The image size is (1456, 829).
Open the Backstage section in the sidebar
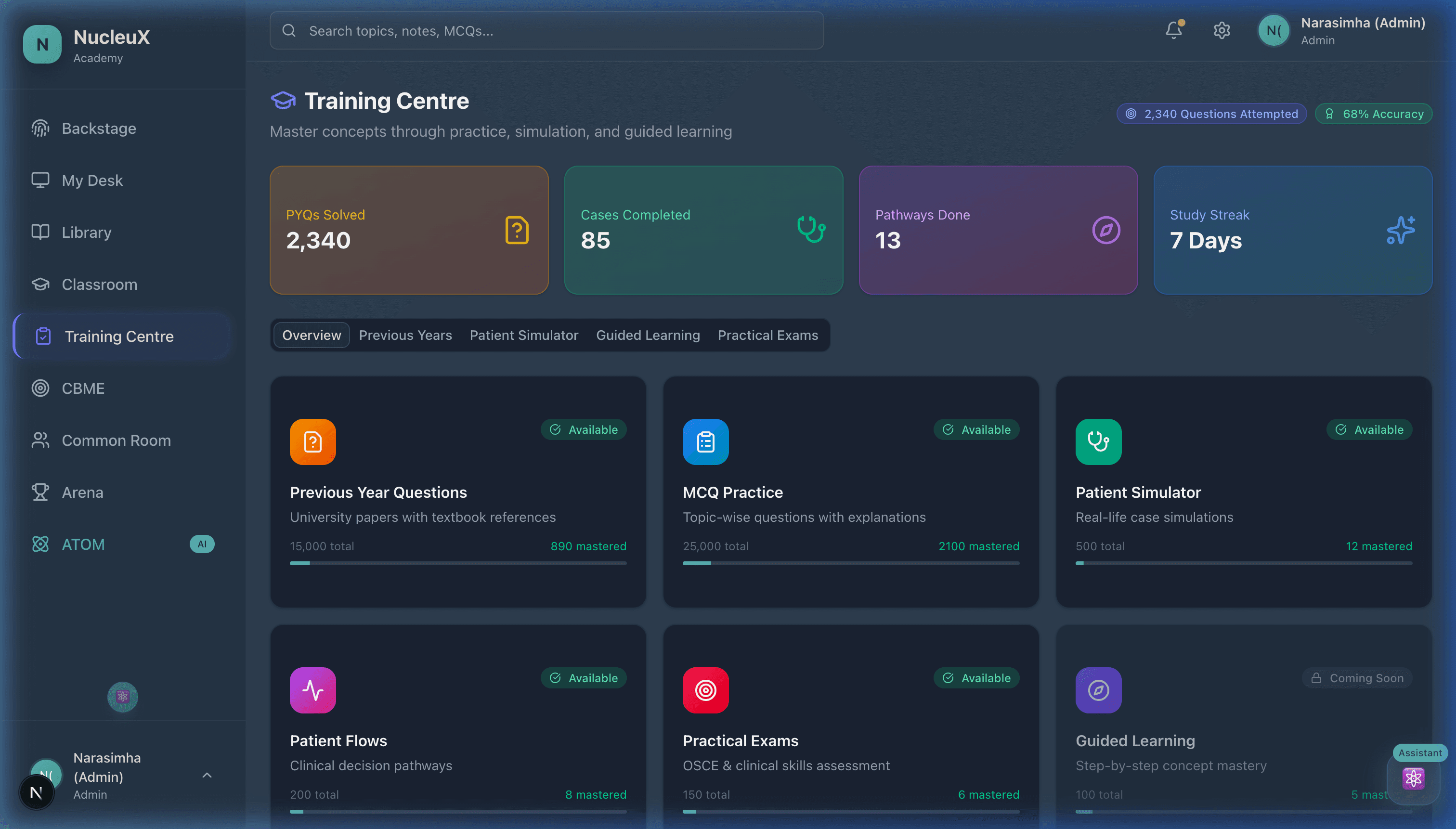(99, 128)
